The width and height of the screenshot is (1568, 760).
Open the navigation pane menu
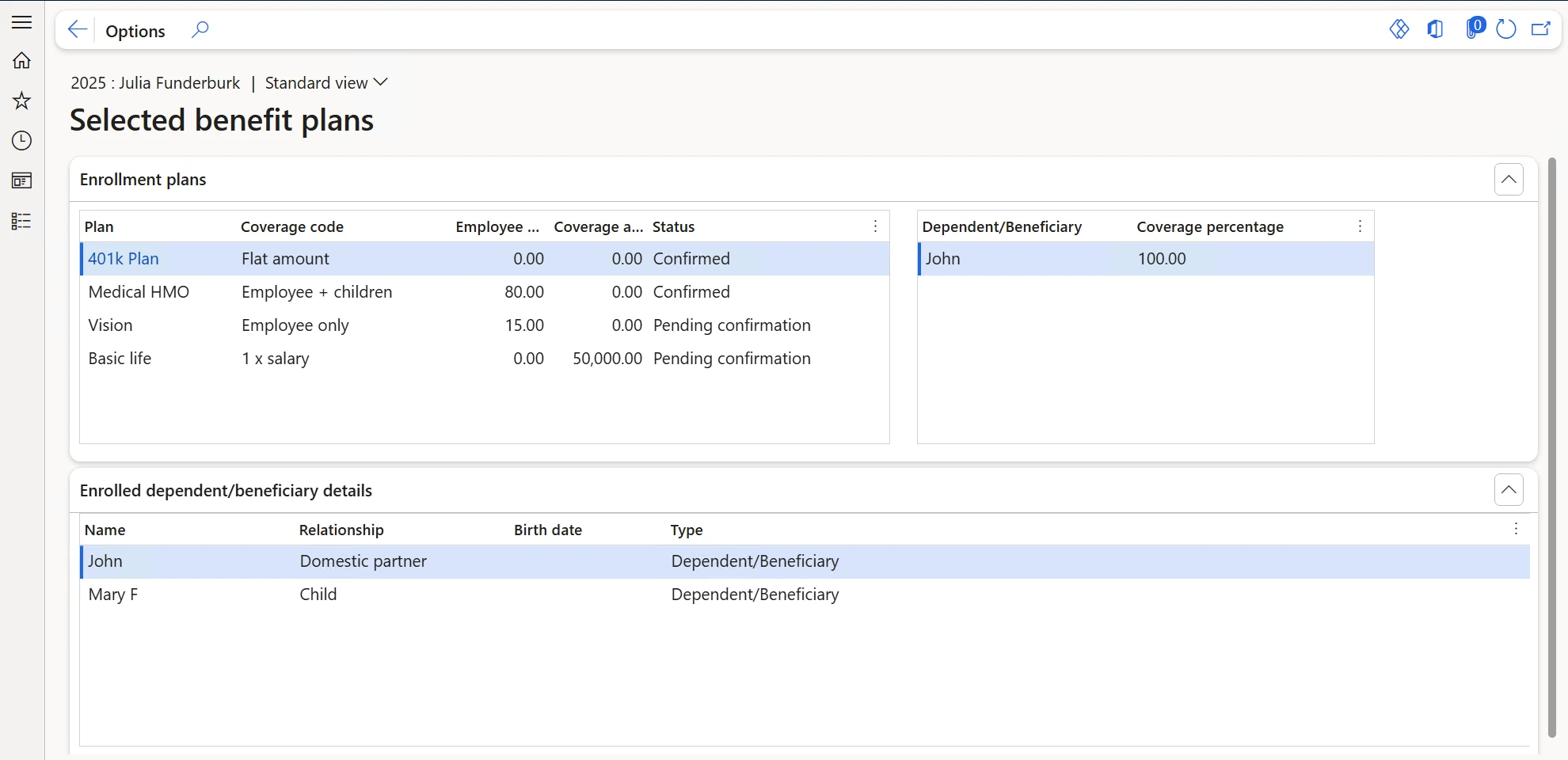click(x=21, y=22)
